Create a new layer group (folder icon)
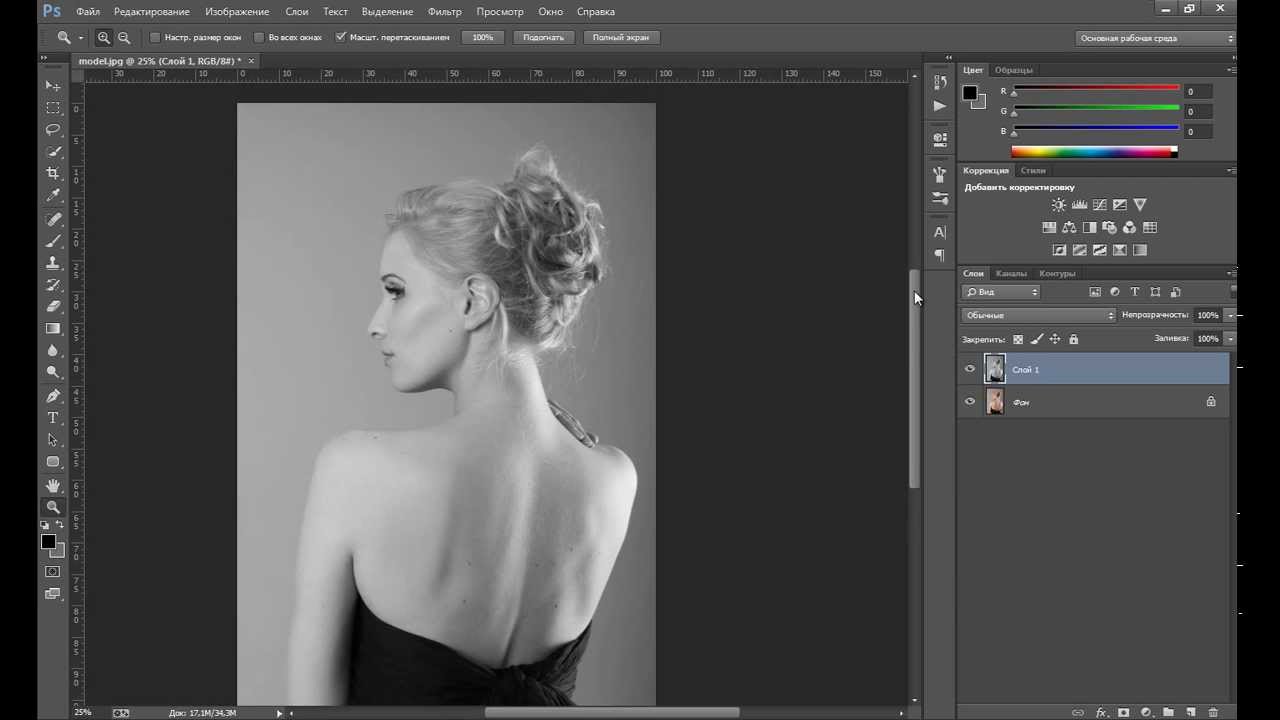Screen dimensions: 1280x720 1168,712
